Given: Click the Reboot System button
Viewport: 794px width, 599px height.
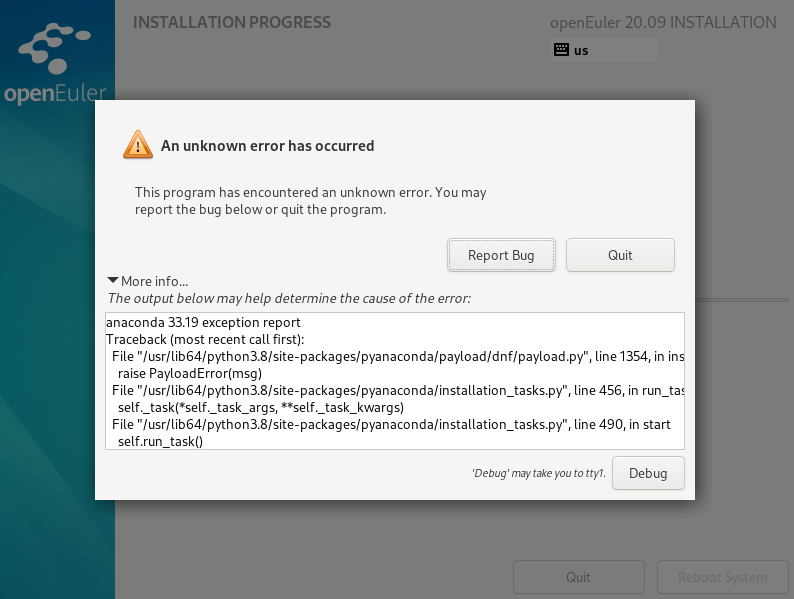Looking at the screenshot, I should (x=722, y=577).
